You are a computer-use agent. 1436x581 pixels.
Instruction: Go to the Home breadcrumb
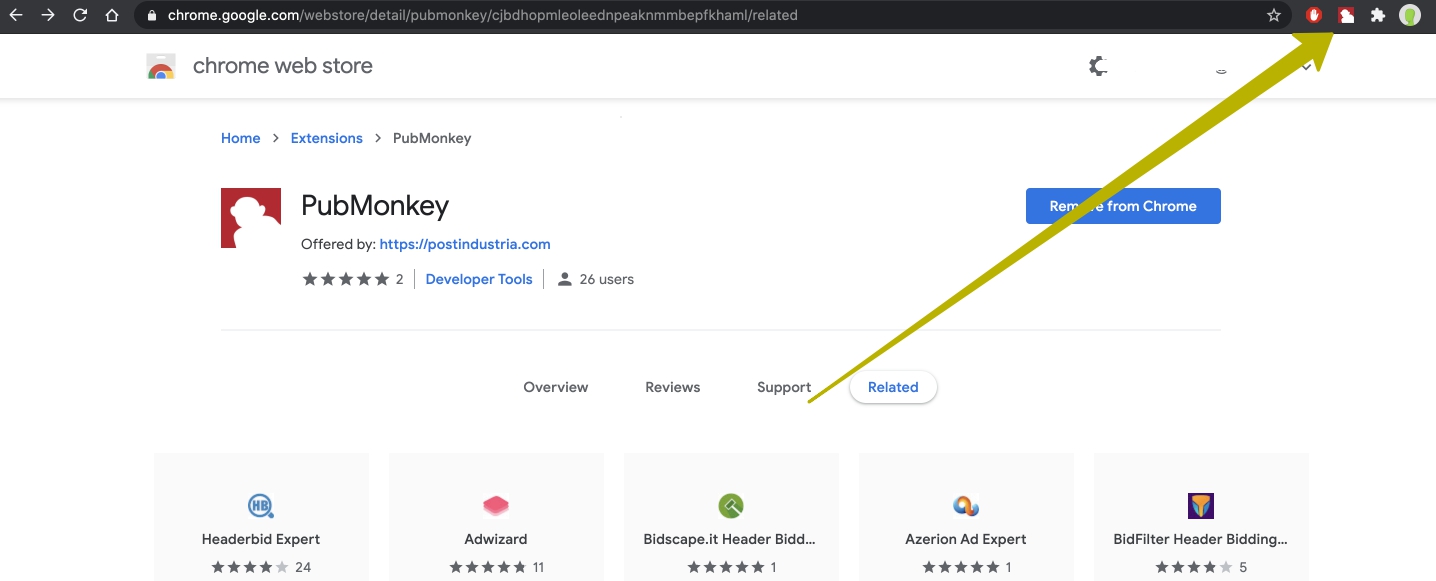(241, 138)
